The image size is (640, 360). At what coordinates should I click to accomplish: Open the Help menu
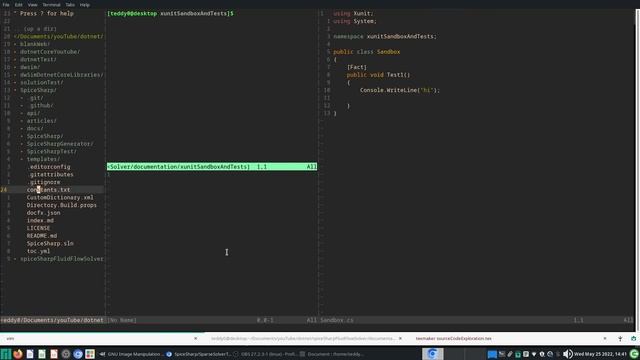click(x=84, y=4)
